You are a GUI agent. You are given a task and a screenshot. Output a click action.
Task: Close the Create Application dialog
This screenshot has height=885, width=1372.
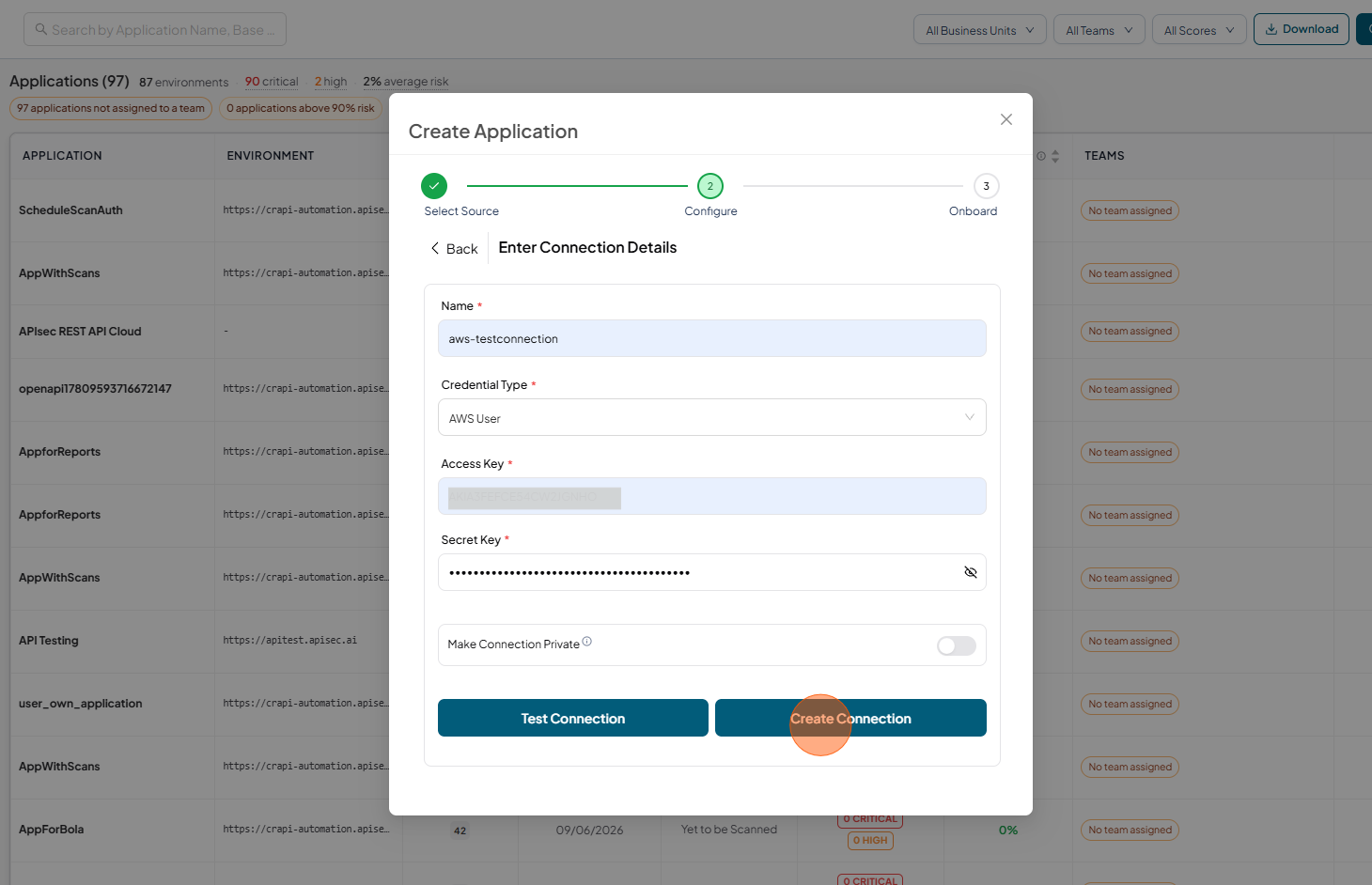(1006, 119)
